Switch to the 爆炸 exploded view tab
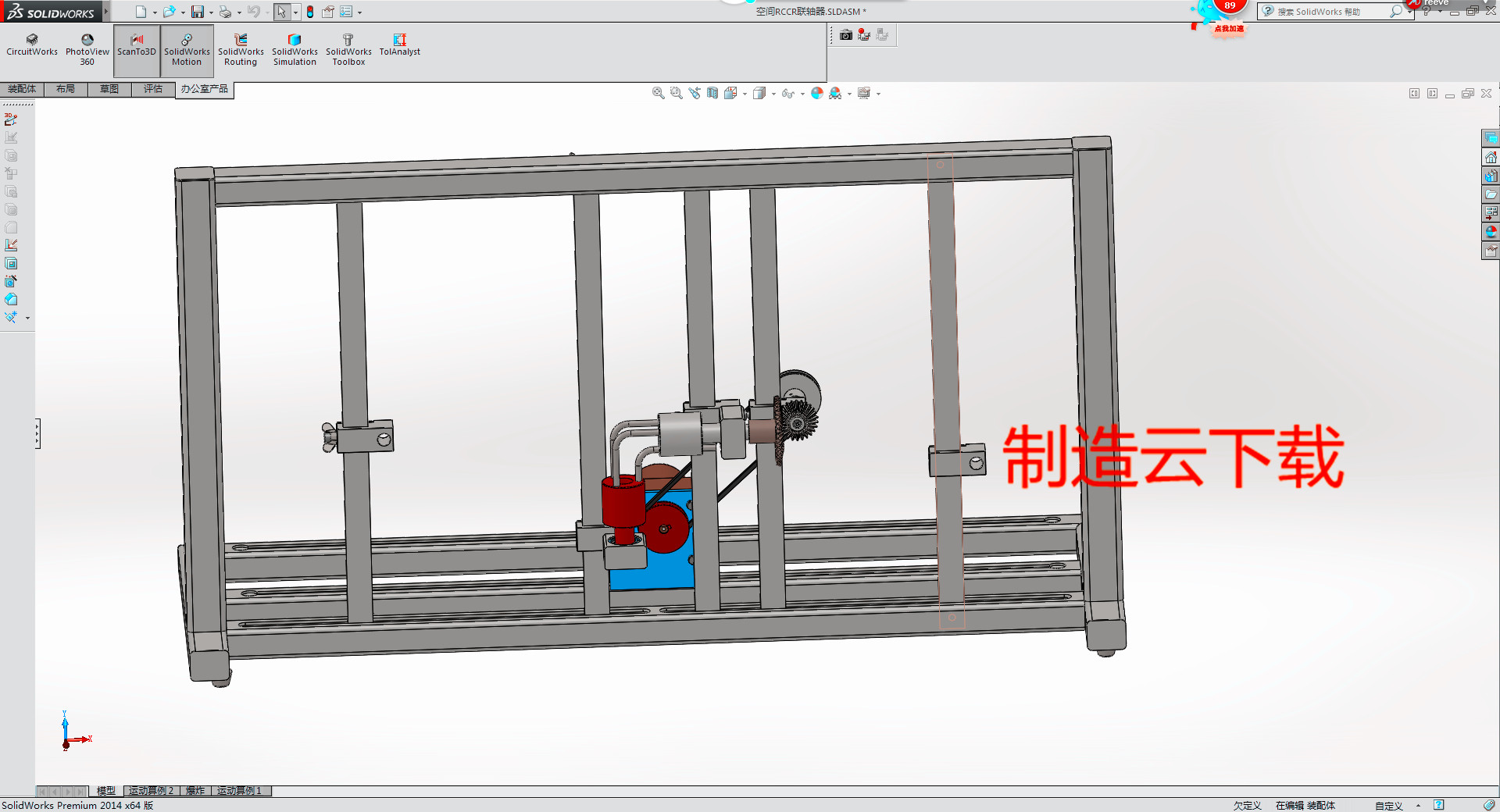 point(195,791)
